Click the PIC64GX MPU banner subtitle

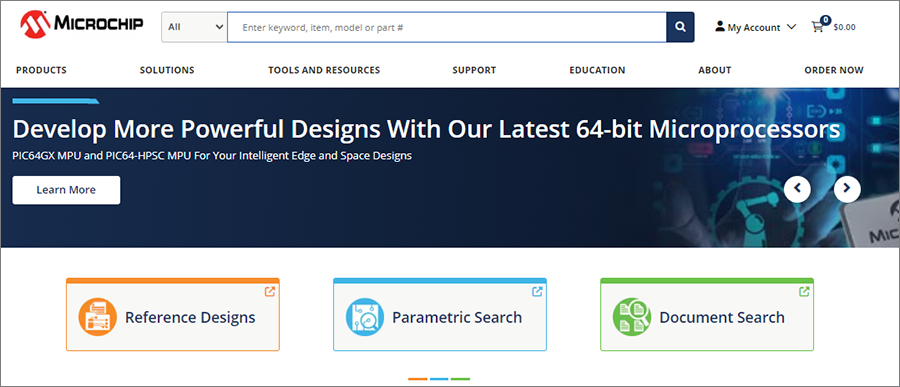212,156
